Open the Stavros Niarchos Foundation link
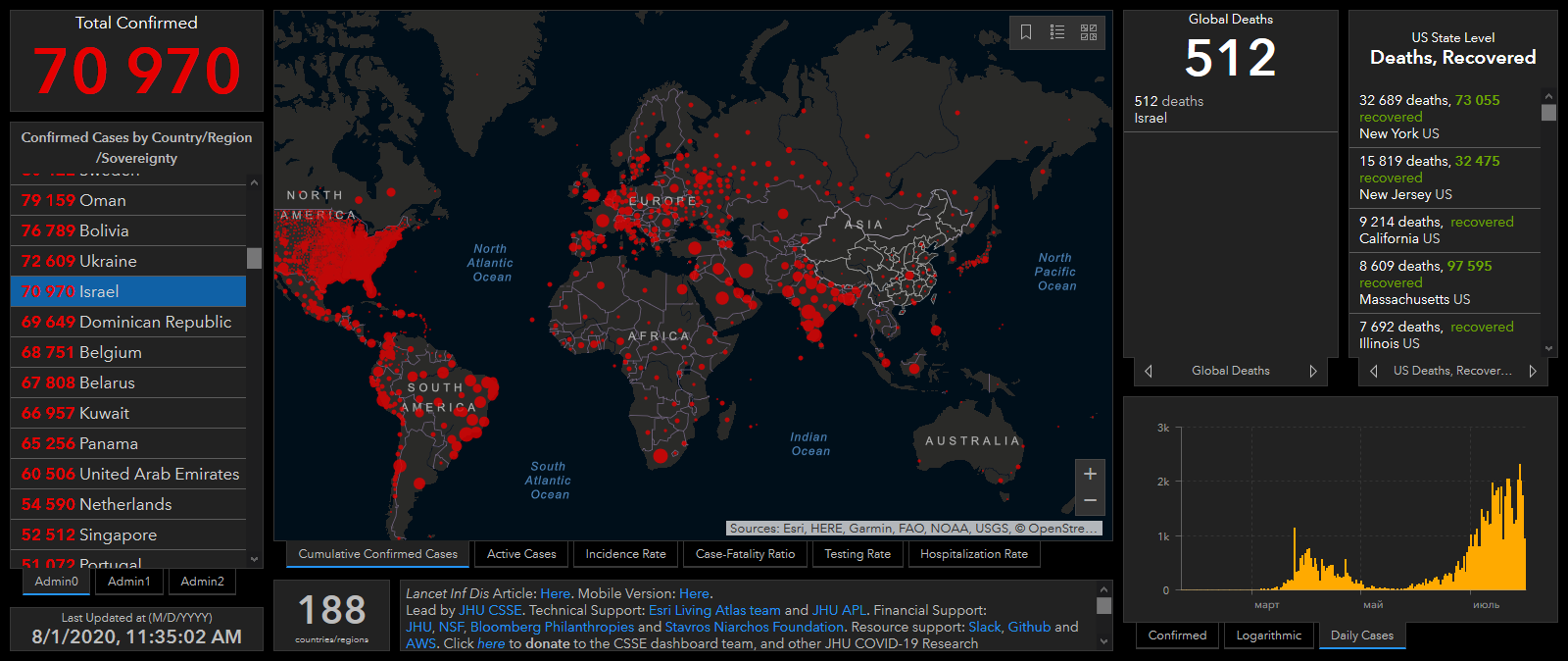 click(x=754, y=627)
